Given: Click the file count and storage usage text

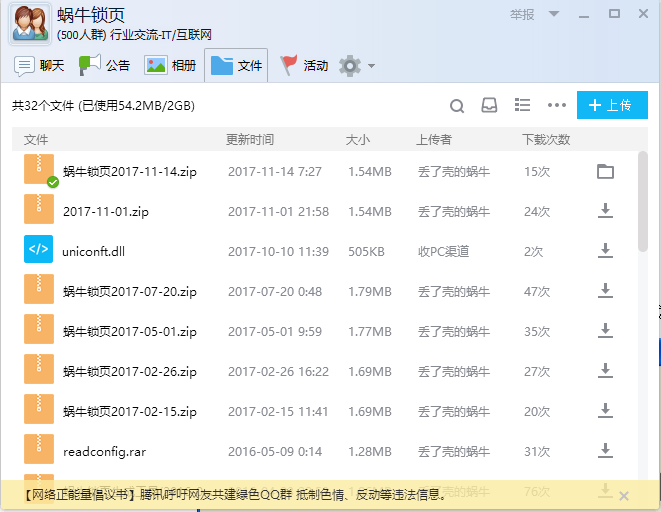Looking at the screenshot, I should pyautogui.click(x=103, y=105).
